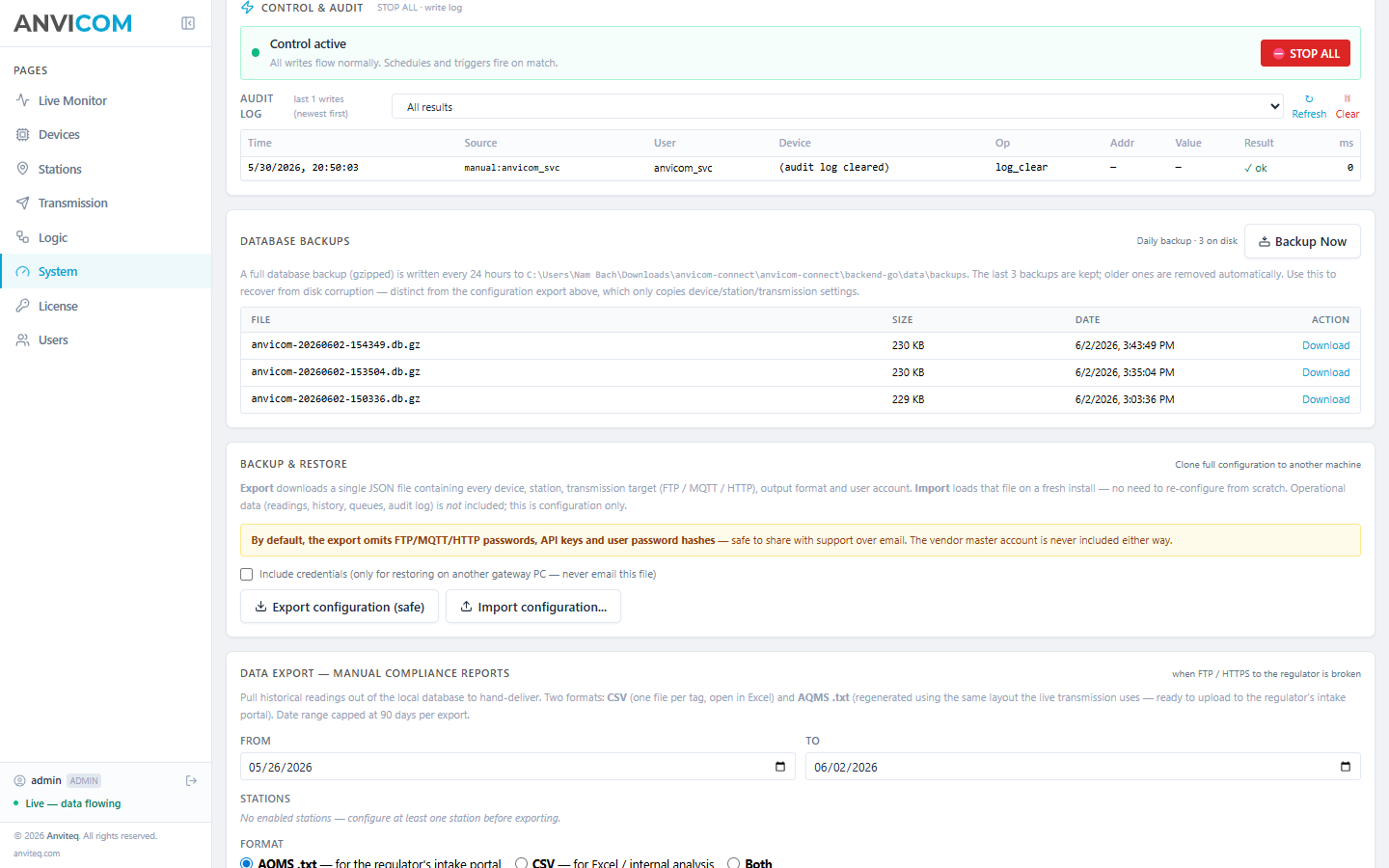1389x868 pixels.
Task: Click the 'log_clear' Op cell
Action: (1021, 168)
